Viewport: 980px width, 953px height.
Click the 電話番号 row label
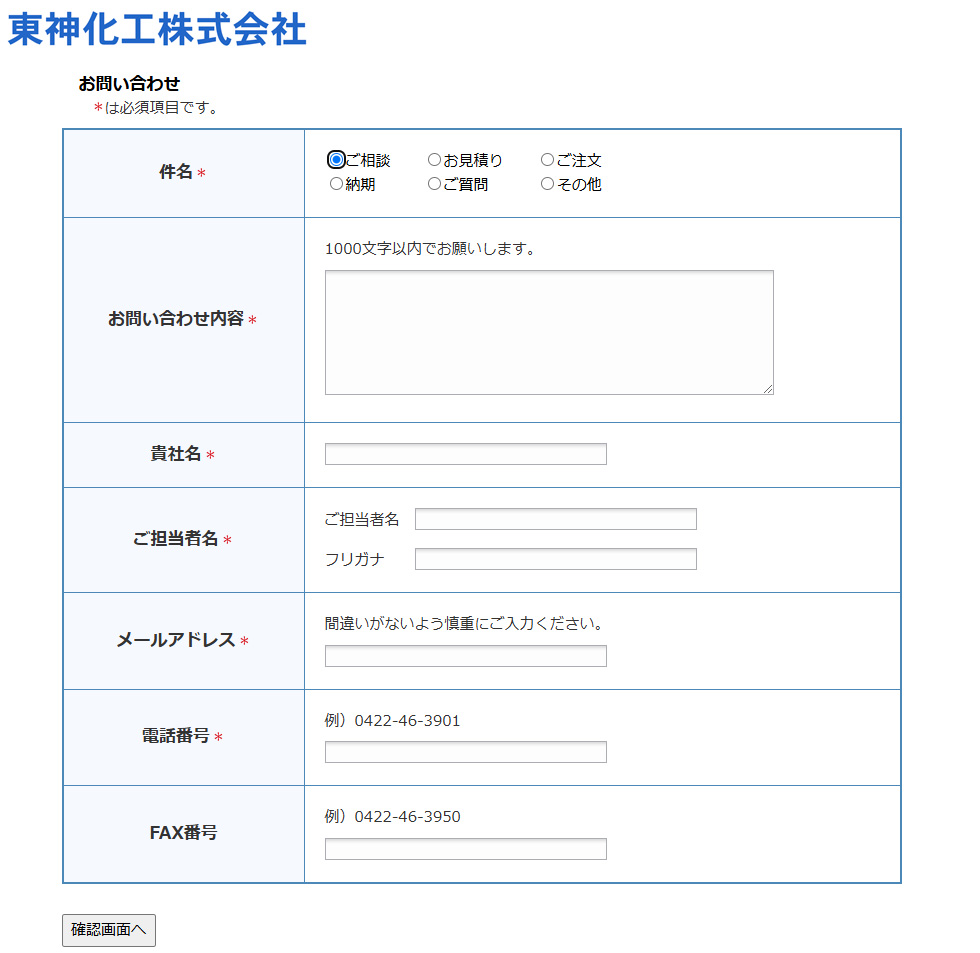coord(176,736)
